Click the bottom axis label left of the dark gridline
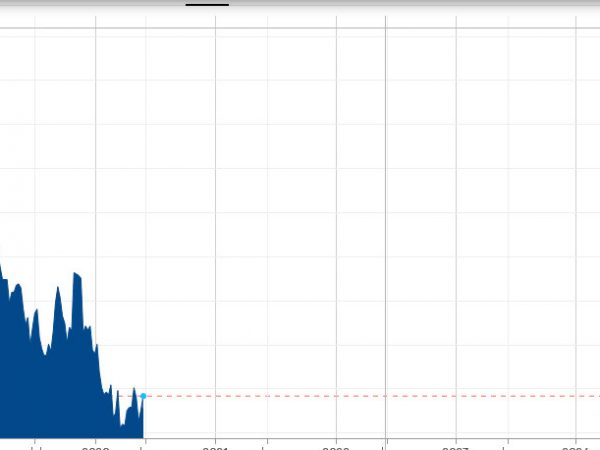 click(336, 447)
